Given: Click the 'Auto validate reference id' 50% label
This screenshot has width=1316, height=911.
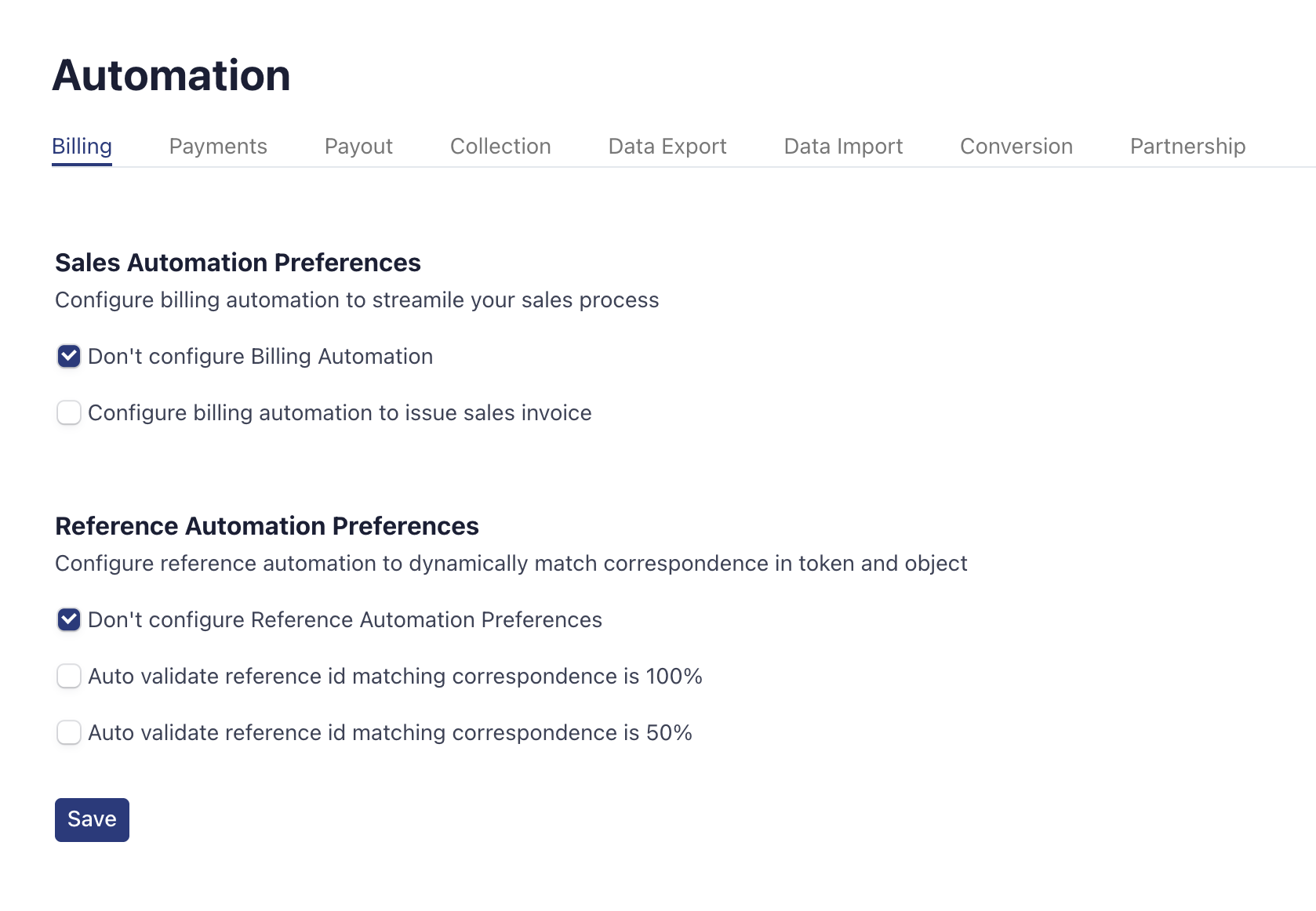Looking at the screenshot, I should point(390,733).
